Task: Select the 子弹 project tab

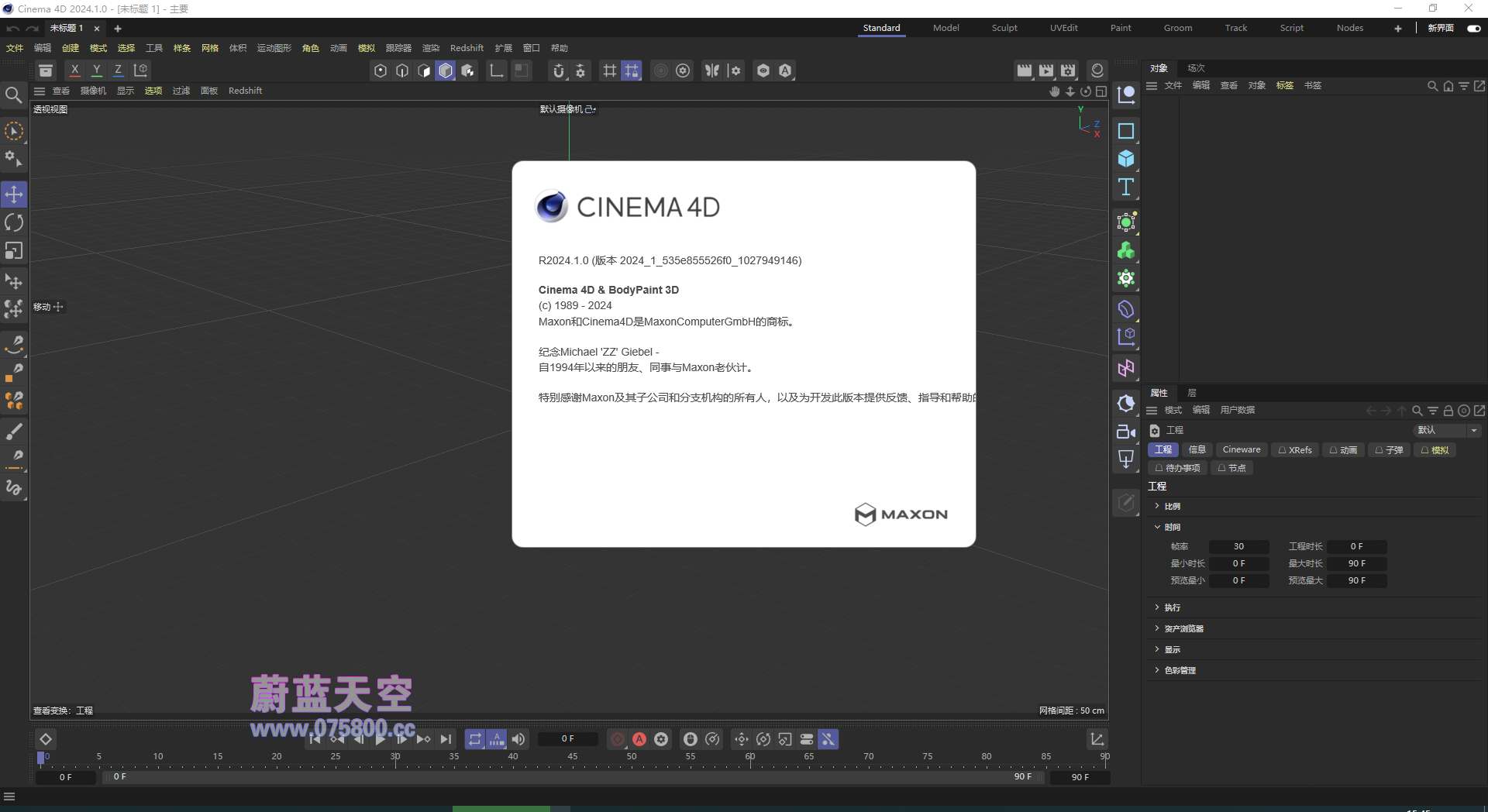Action: 1389,449
